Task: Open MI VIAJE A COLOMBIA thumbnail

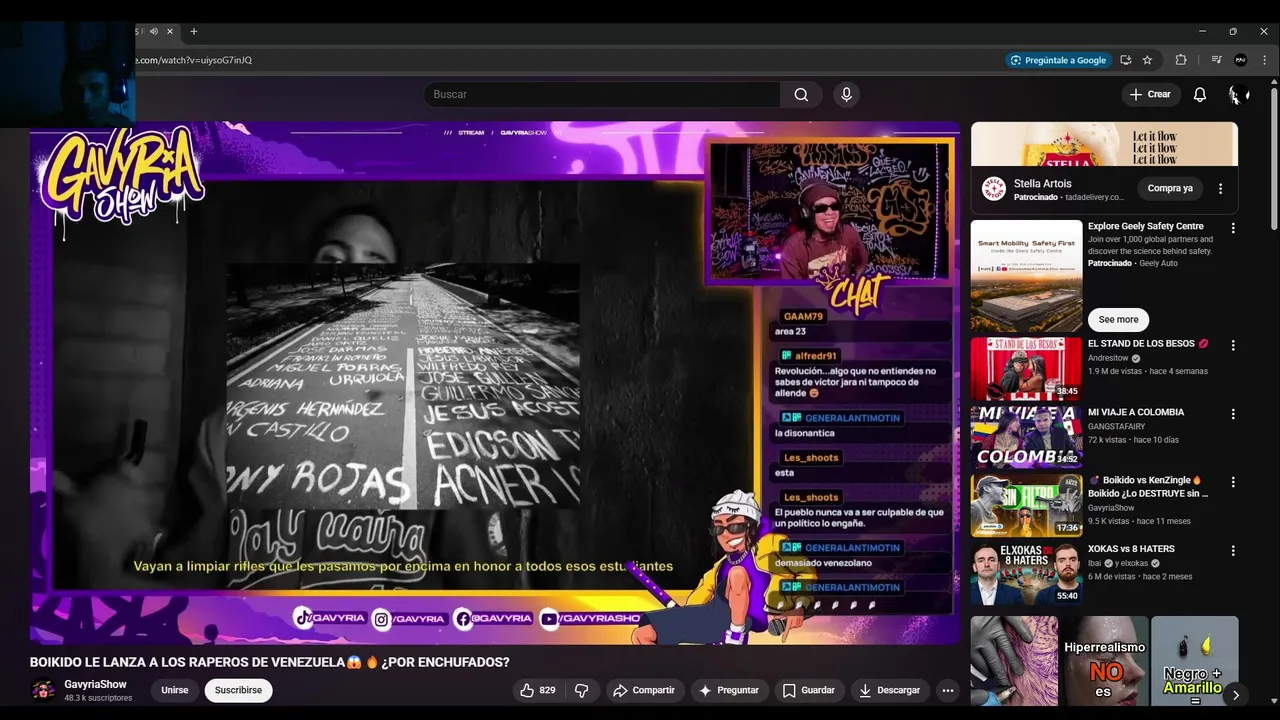Action: click(1026, 437)
